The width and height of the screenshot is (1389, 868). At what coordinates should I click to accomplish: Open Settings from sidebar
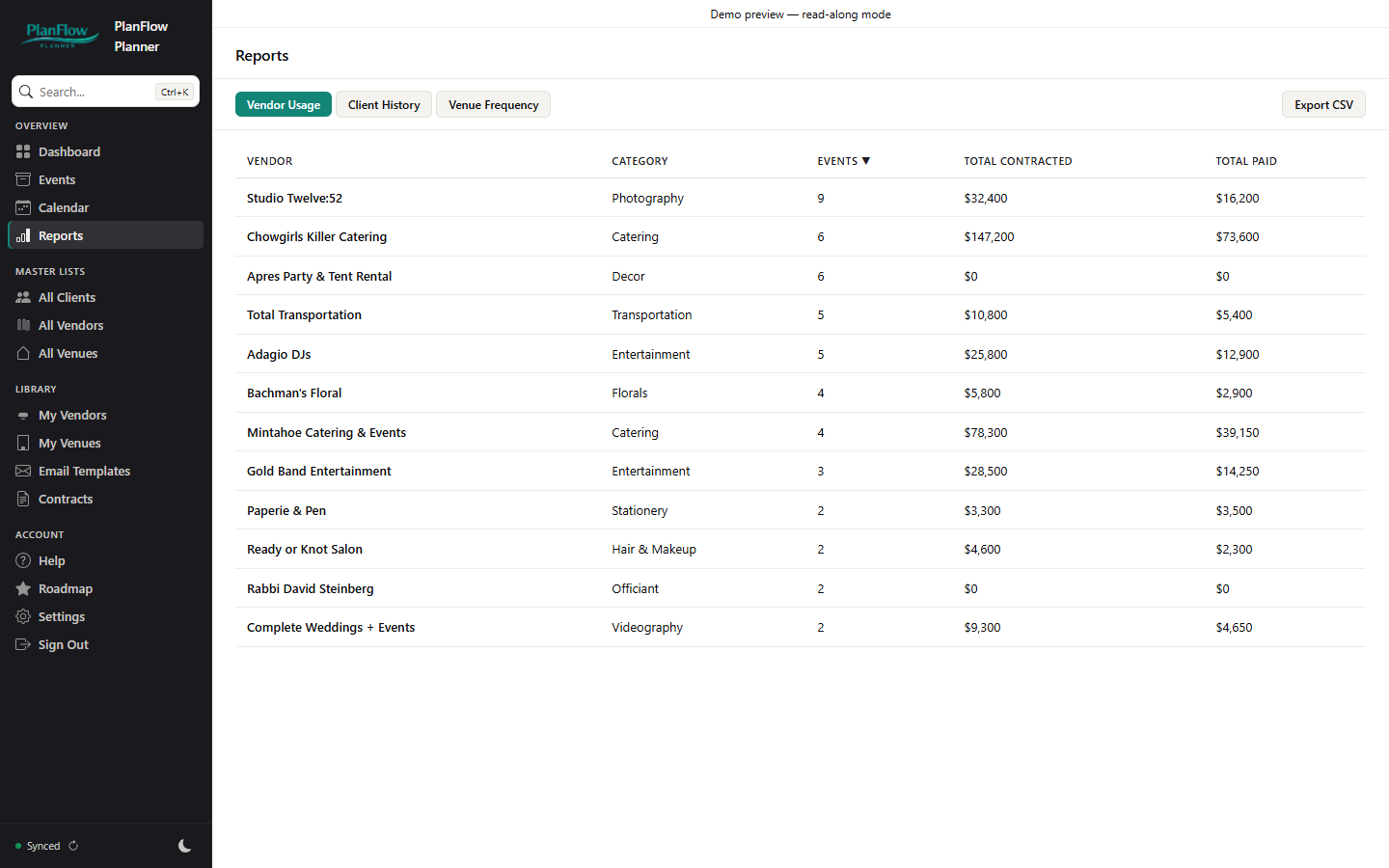pyautogui.click(x=105, y=616)
